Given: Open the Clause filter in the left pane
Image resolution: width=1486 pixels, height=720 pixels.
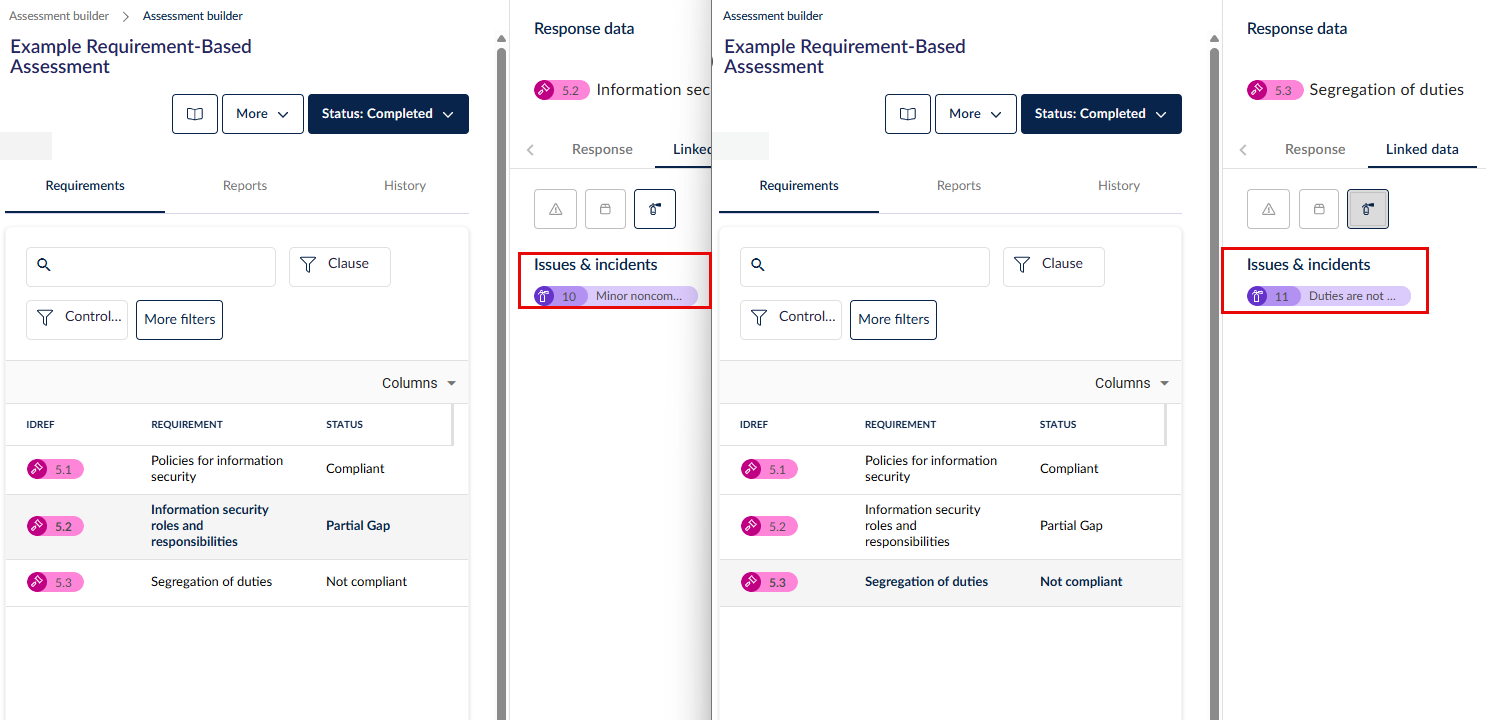Looking at the screenshot, I should (x=339, y=266).
